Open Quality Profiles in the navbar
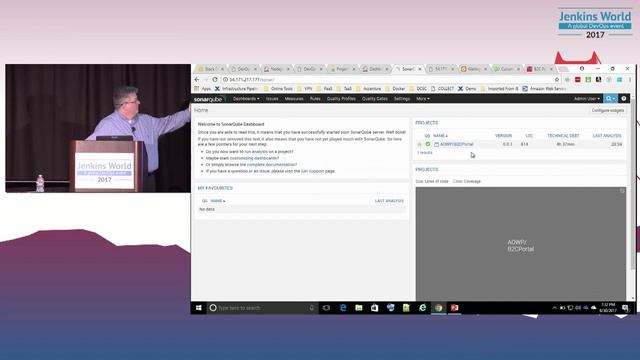640x360 pixels. [x=341, y=99]
